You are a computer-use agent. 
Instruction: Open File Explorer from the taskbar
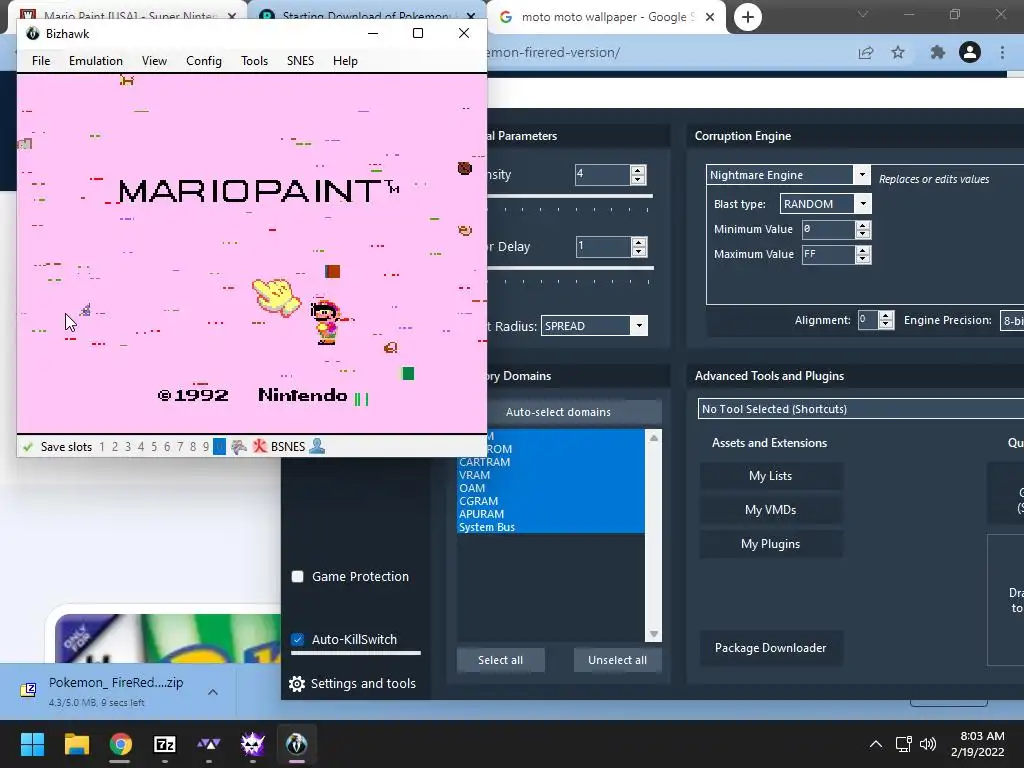pyautogui.click(x=76, y=744)
